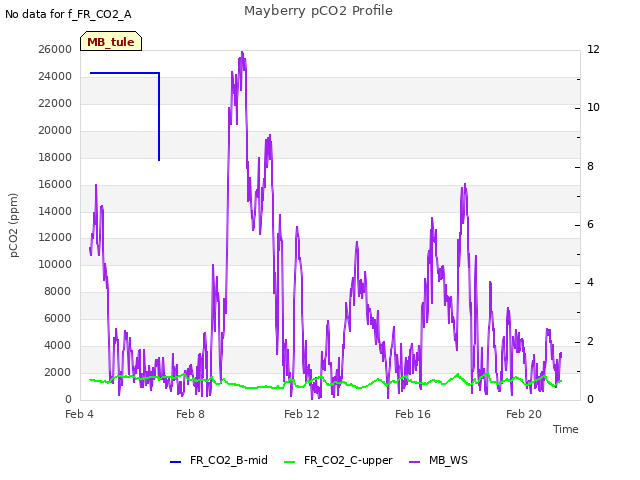Click the 10 label on right axis
Screen dimensions: 640x480
[x=593, y=107]
